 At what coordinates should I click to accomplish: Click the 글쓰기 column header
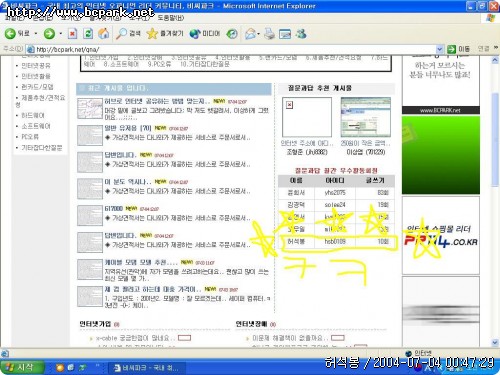point(375,180)
